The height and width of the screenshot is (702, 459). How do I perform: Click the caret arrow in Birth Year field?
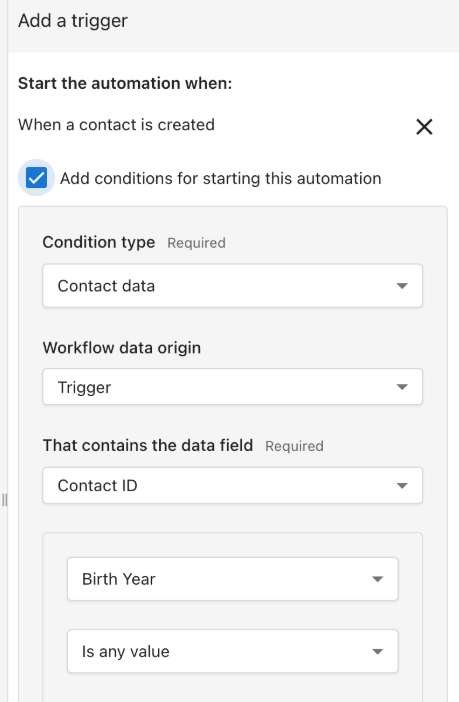[377, 579]
